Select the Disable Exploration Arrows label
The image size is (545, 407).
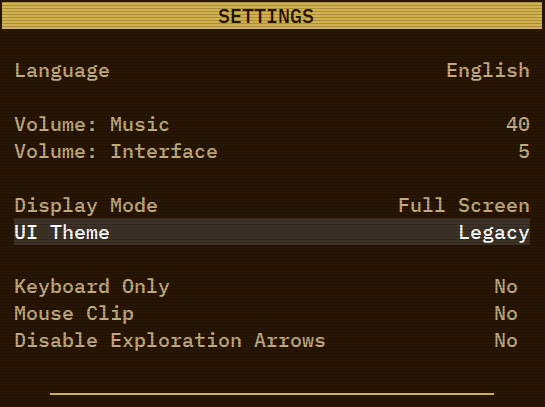170,341
